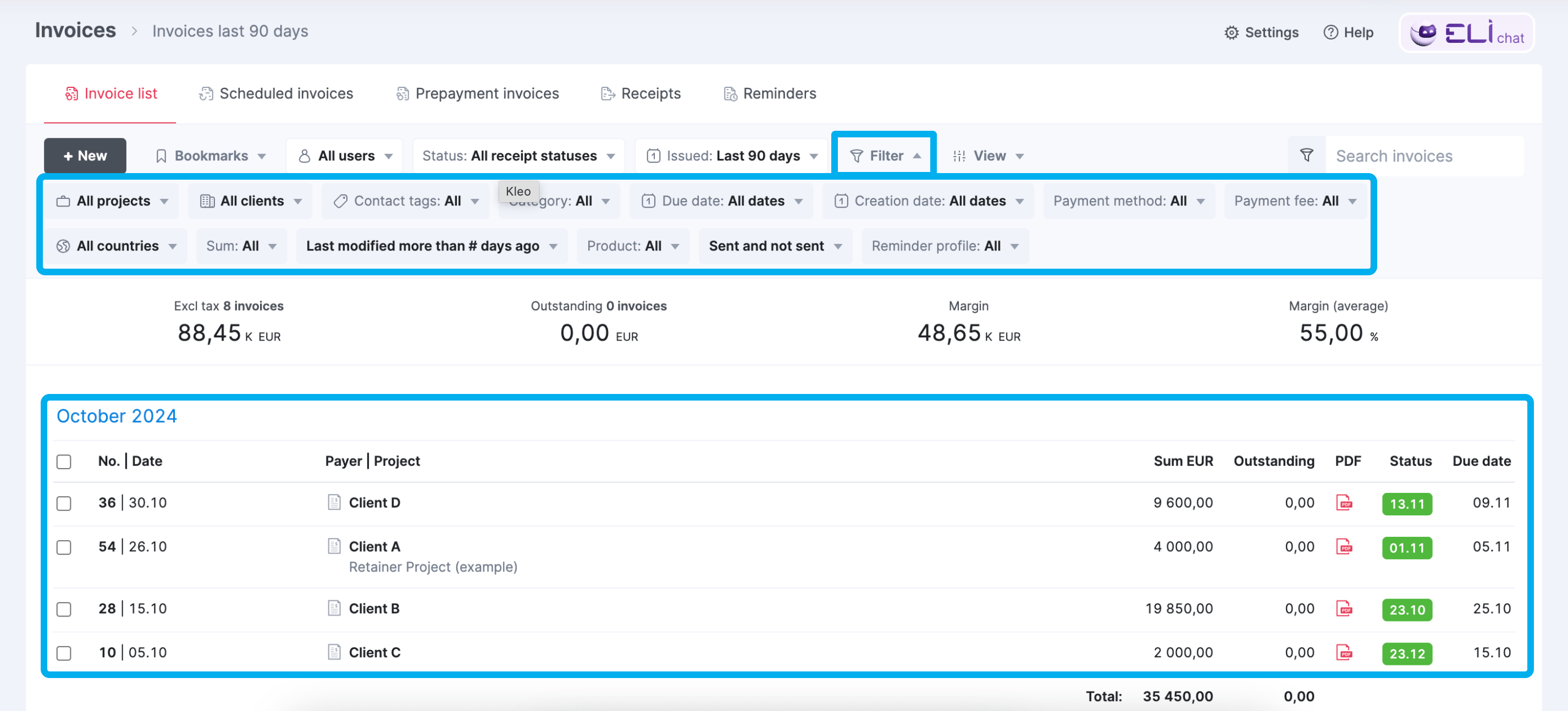Click document icon next to Client A
The image size is (1568, 711).
(x=334, y=546)
